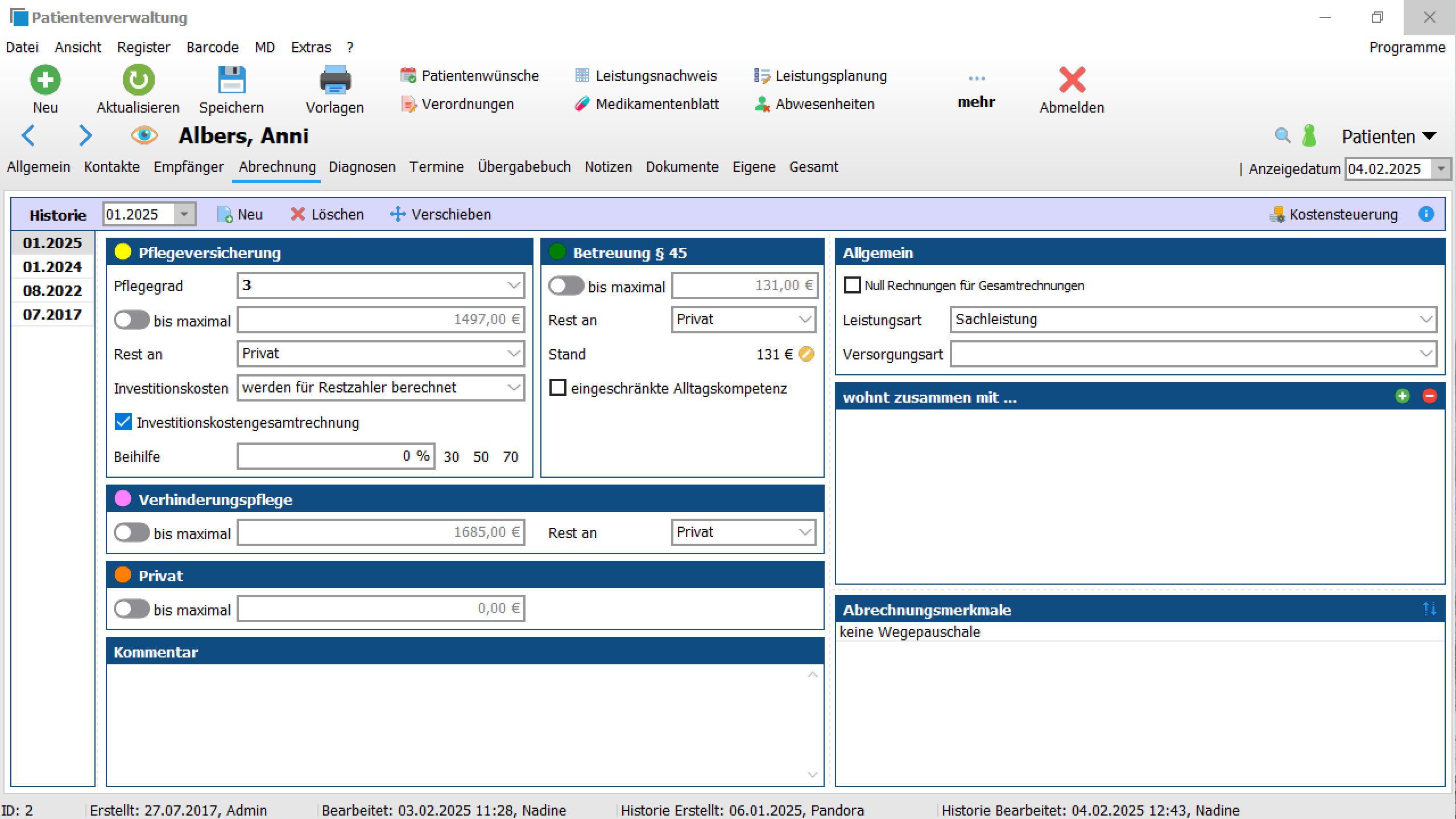Open the Extras menu

point(311,47)
